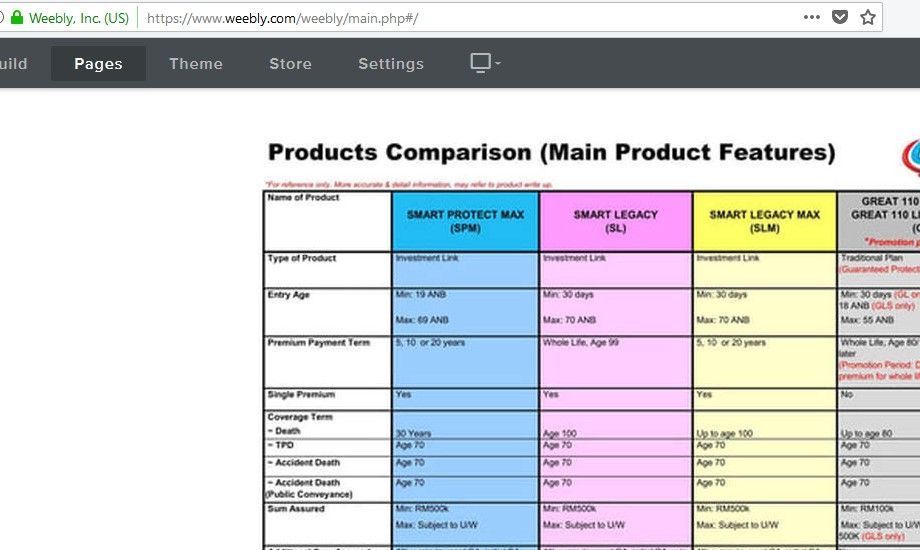The height and width of the screenshot is (550, 920).
Task: Open the Settings tab
Action: (x=391, y=64)
